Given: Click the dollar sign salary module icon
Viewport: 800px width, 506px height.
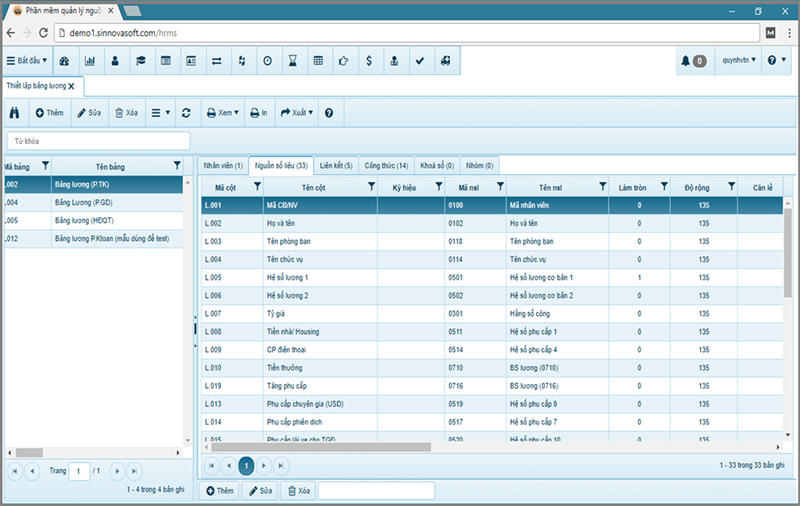Looking at the screenshot, I should (x=369, y=61).
